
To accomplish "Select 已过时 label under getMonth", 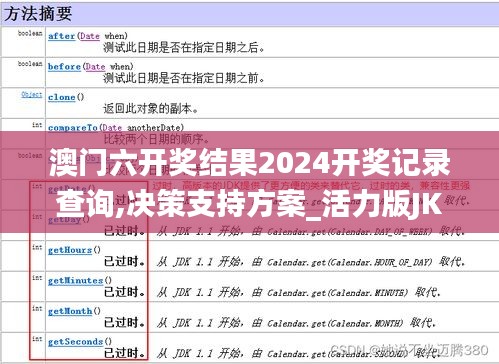I will click(x=124, y=323).
